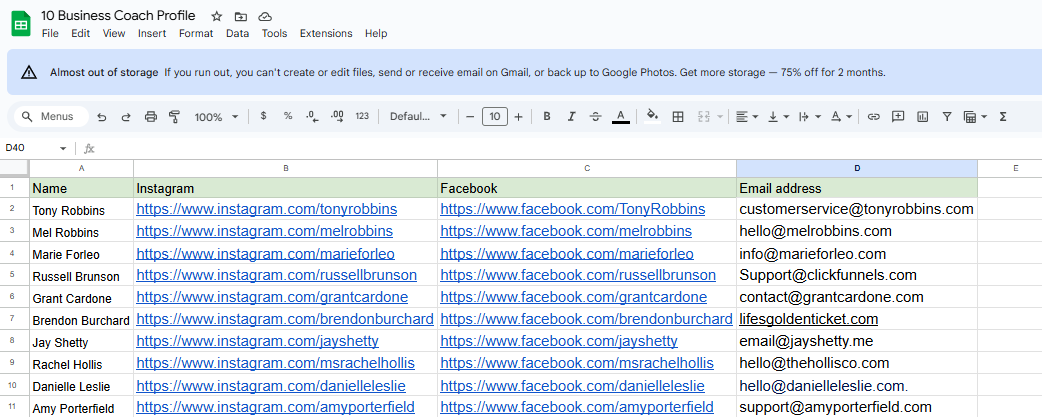Open more number formats (123)
The height and width of the screenshot is (417, 1042).
(362, 116)
